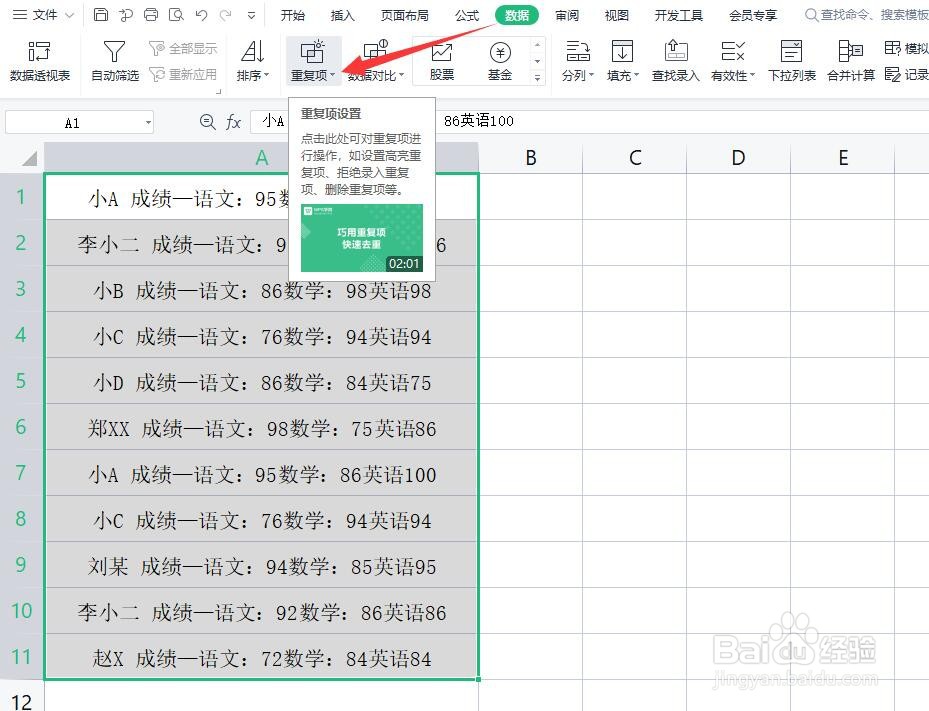This screenshot has height=711, width=929.
Task: Click the fx insert function icon
Action: [x=233, y=121]
